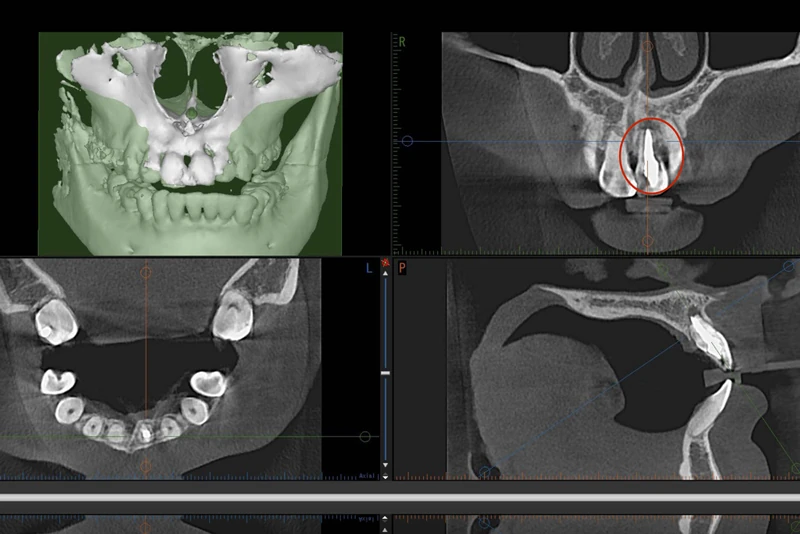Select the bottom orange crosshair handle in coronal view
Image resolution: width=800 pixels, height=534 pixels.
(647, 240)
